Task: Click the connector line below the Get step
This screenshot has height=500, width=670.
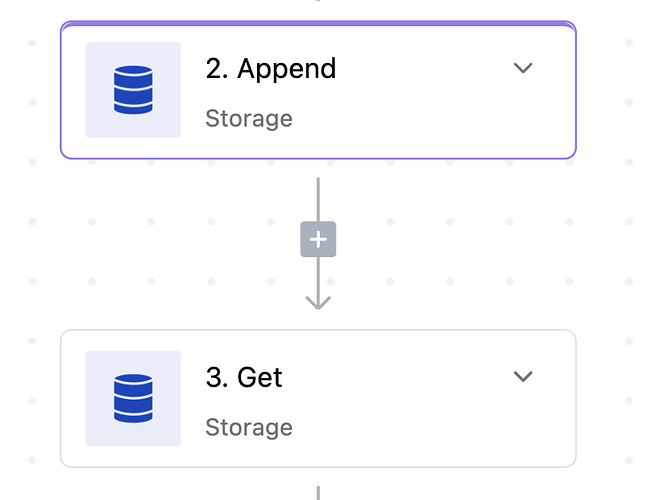Action: [x=318, y=492]
